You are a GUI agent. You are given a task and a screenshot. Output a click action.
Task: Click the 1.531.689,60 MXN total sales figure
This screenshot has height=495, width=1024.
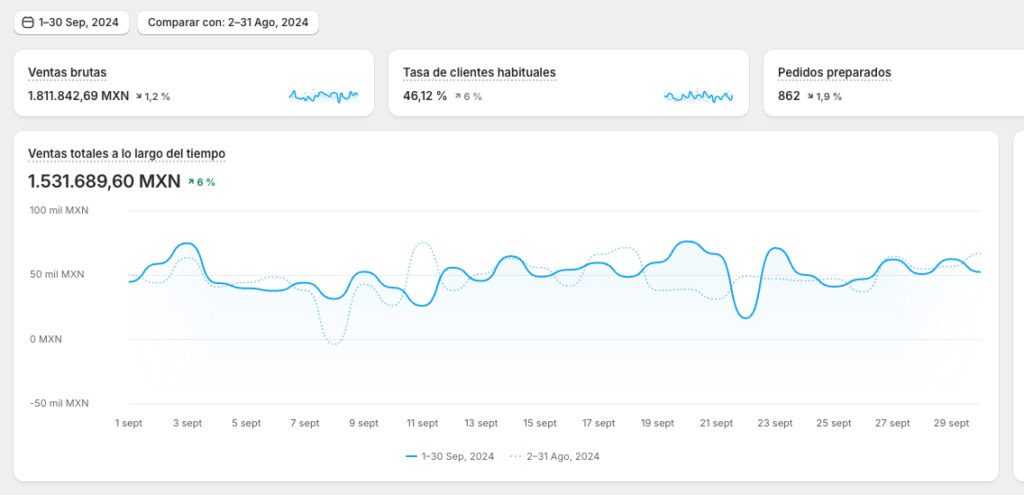[104, 181]
